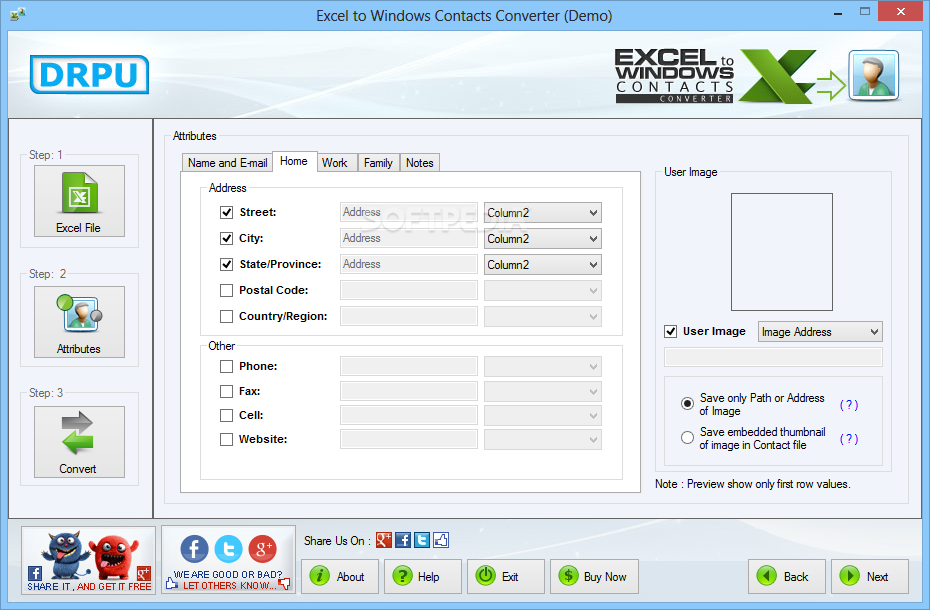
Task: Enable the Cell checkbox
Action: (227, 415)
